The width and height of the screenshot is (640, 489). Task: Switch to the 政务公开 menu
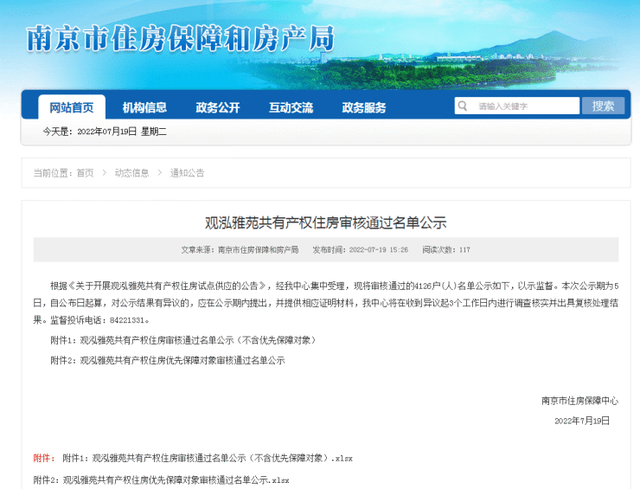pyautogui.click(x=217, y=108)
